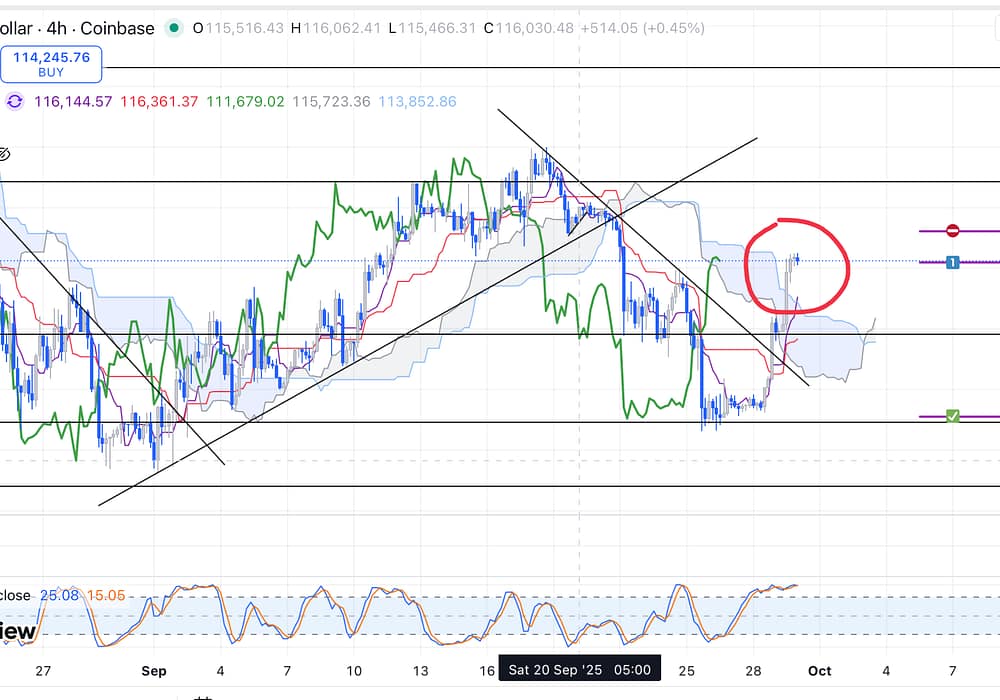This screenshot has height=700, width=1000.
Task: Click the red hand-drawn circle annotation
Action: (847, 265)
